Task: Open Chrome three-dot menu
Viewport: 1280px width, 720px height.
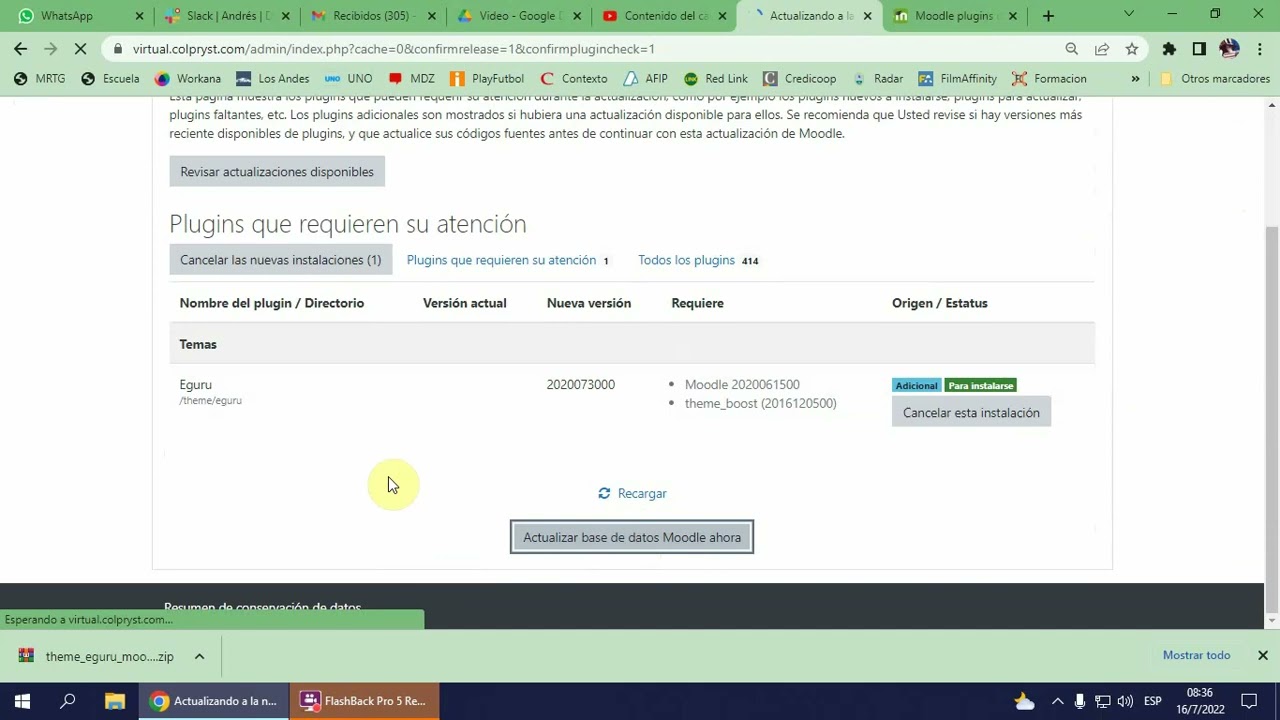Action: [1259, 49]
